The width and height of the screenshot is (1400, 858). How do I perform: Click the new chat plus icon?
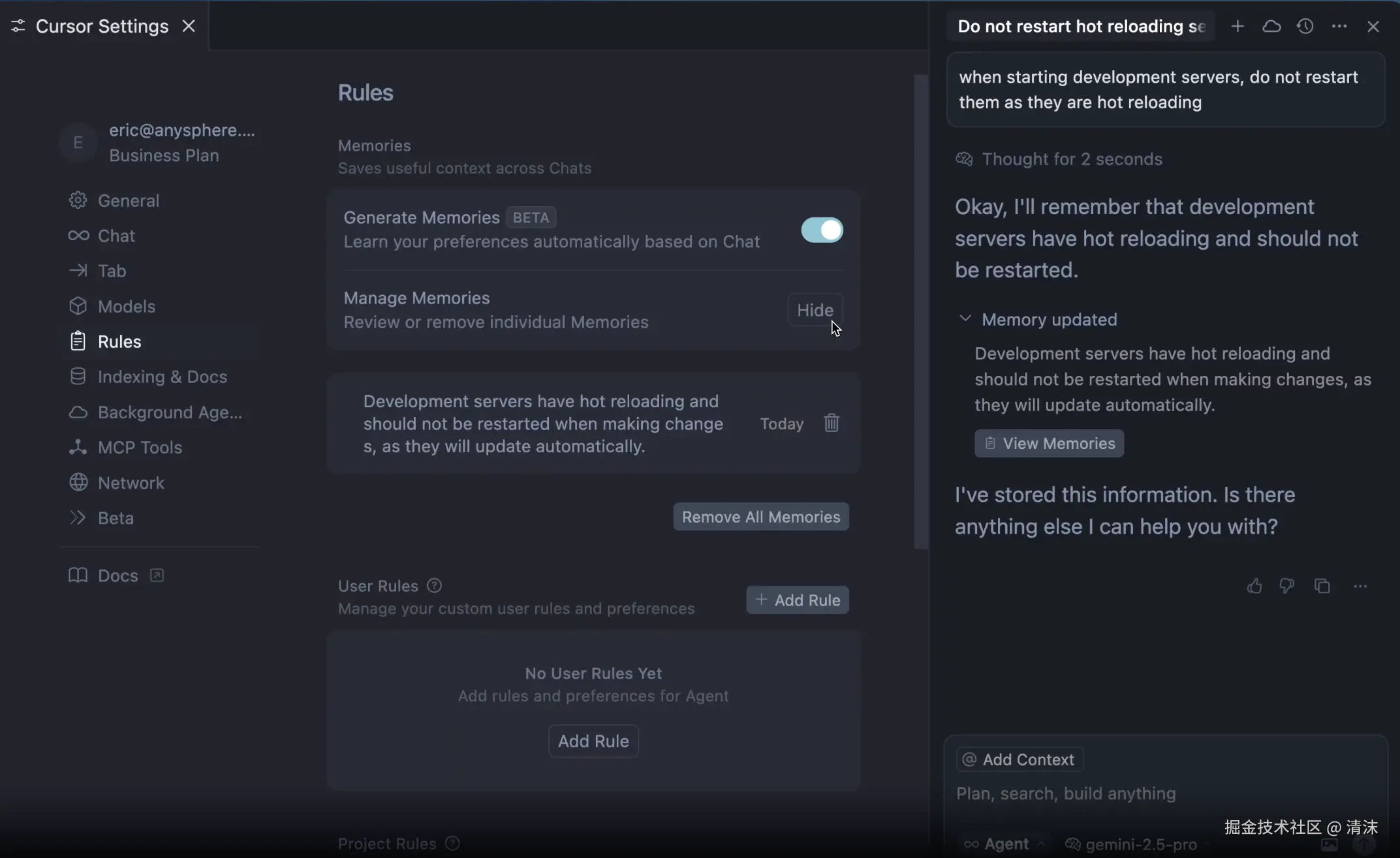pos(1237,26)
